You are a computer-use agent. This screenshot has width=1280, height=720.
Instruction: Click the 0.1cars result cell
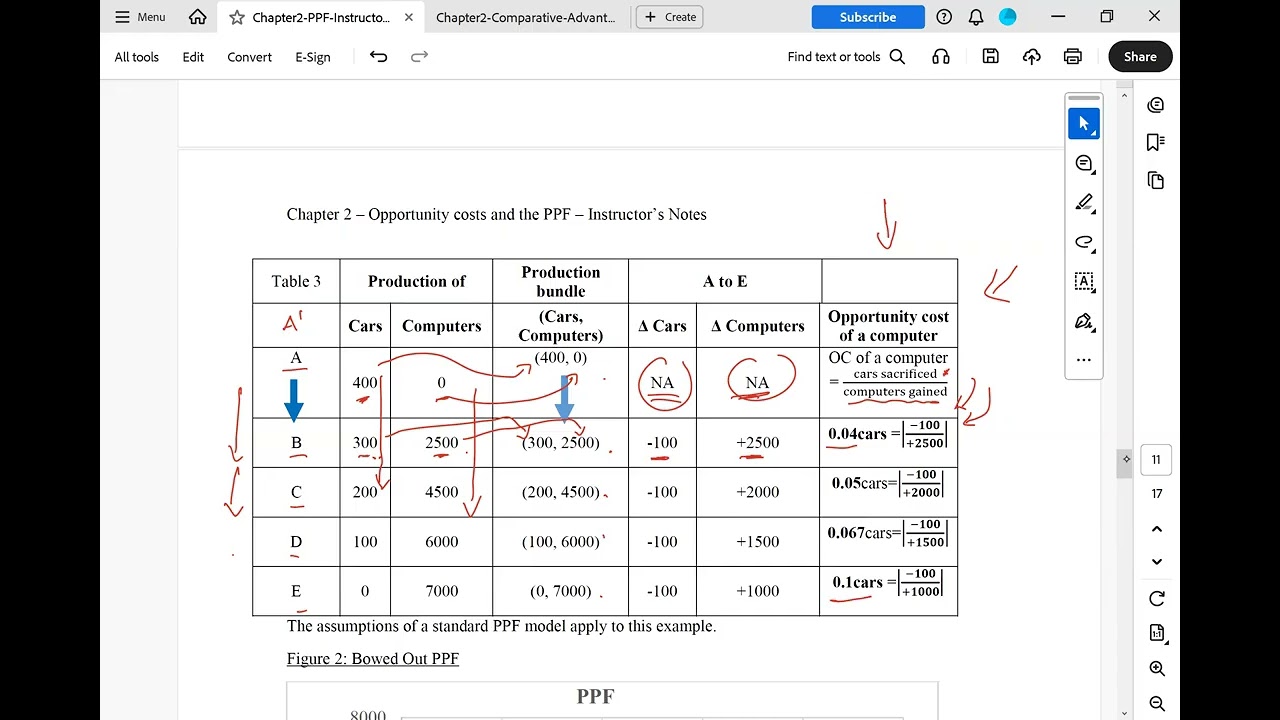(887, 582)
